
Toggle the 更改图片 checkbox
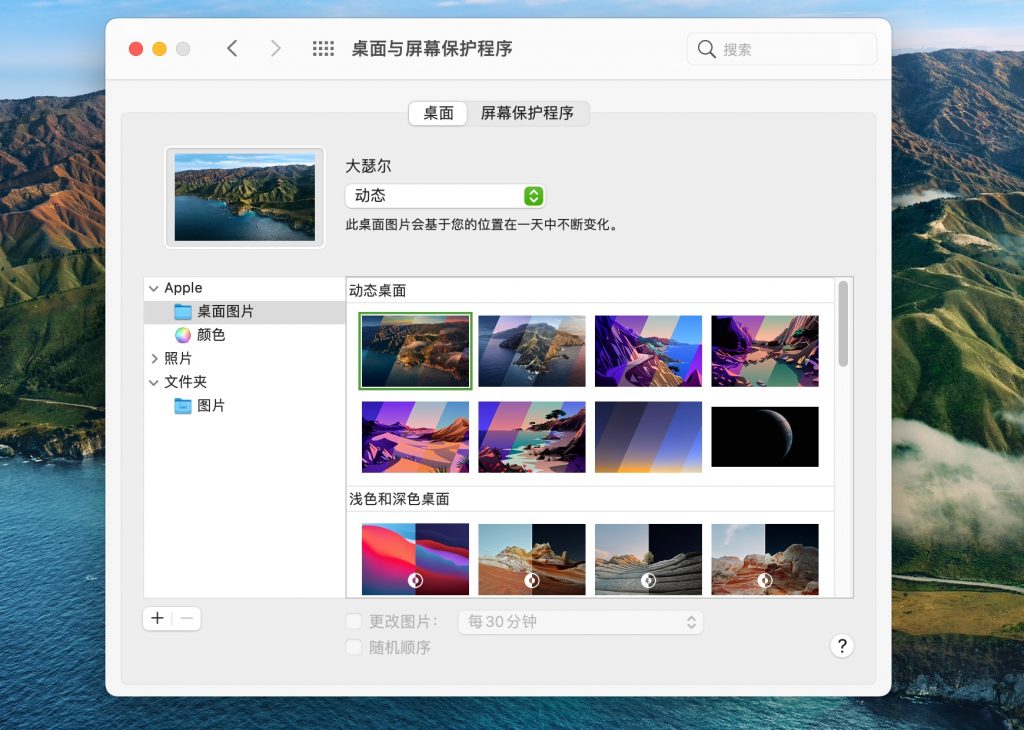tap(353, 621)
